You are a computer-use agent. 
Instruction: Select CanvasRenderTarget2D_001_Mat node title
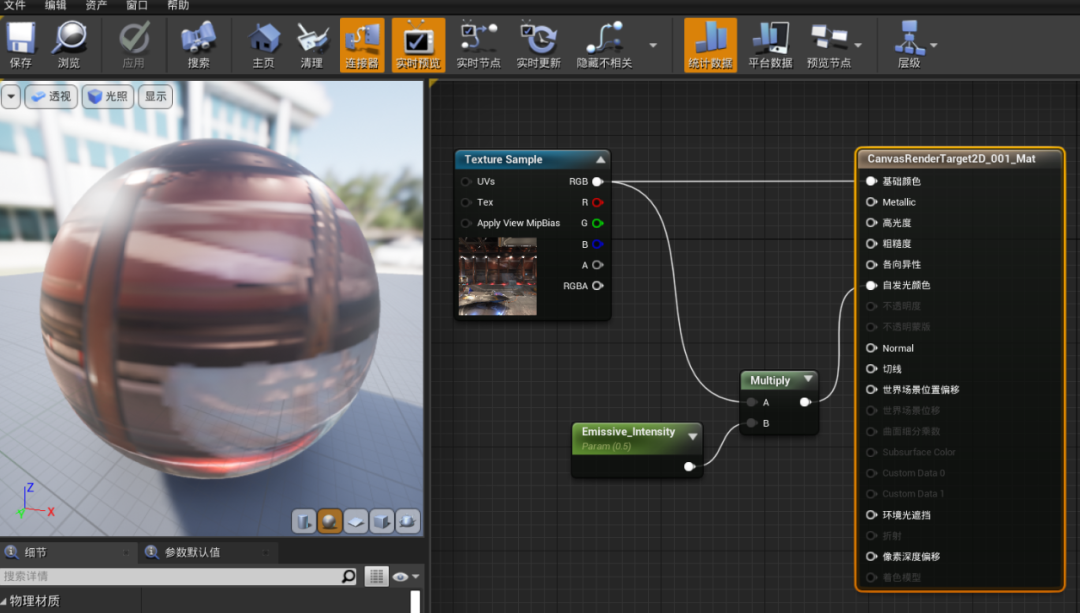951,158
